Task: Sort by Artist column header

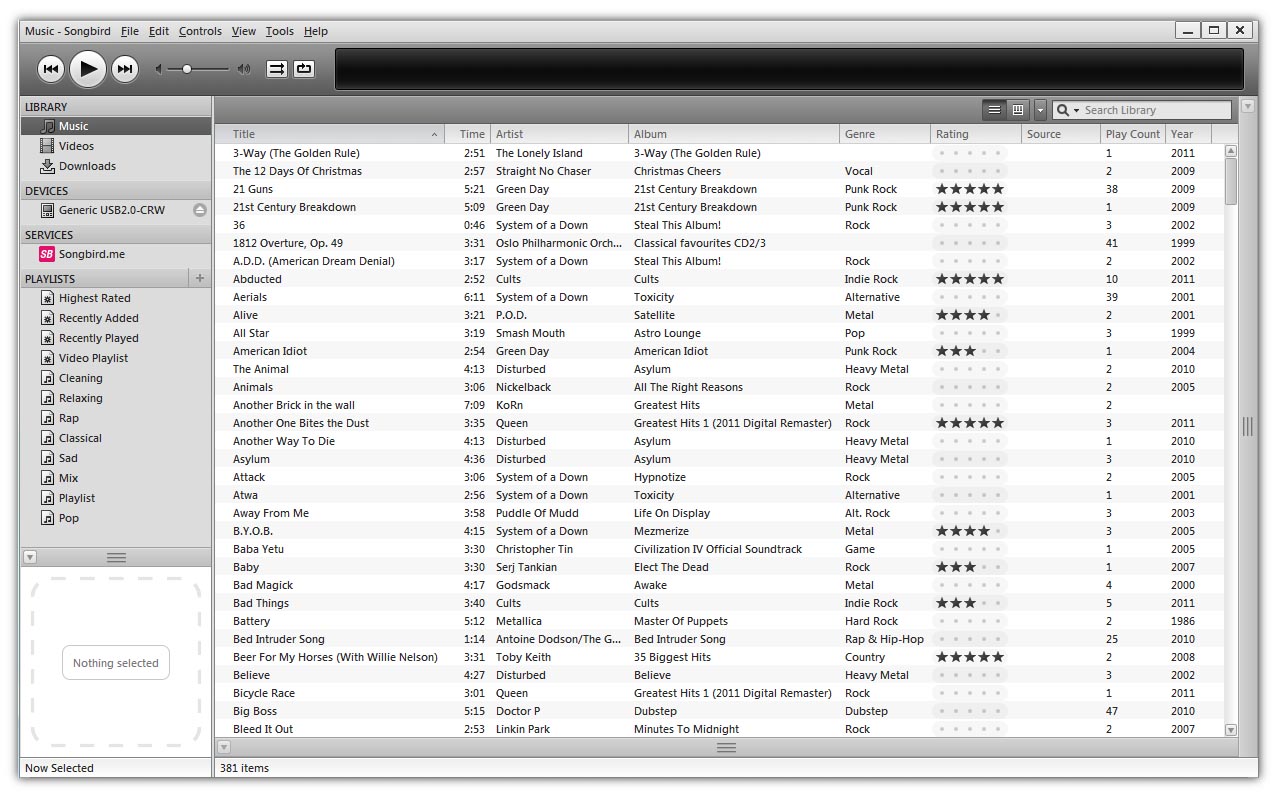Action: (x=559, y=134)
